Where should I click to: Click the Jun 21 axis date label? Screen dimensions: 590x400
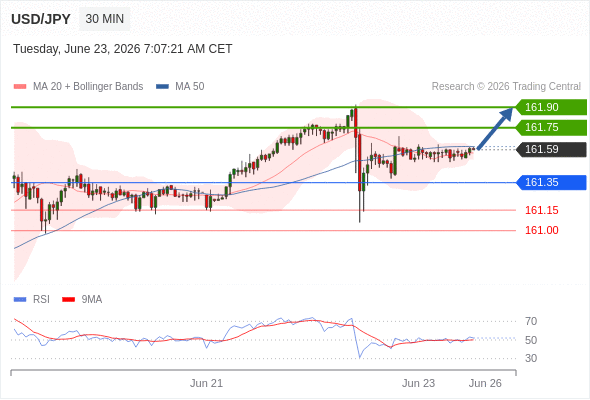(206, 383)
